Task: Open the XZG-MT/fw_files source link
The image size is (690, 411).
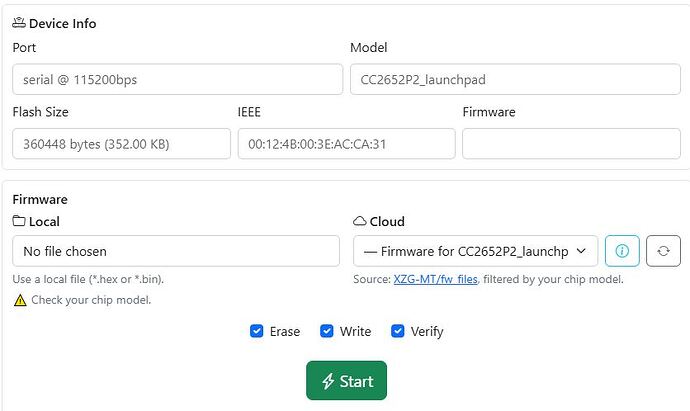Action: coord(435,279)
